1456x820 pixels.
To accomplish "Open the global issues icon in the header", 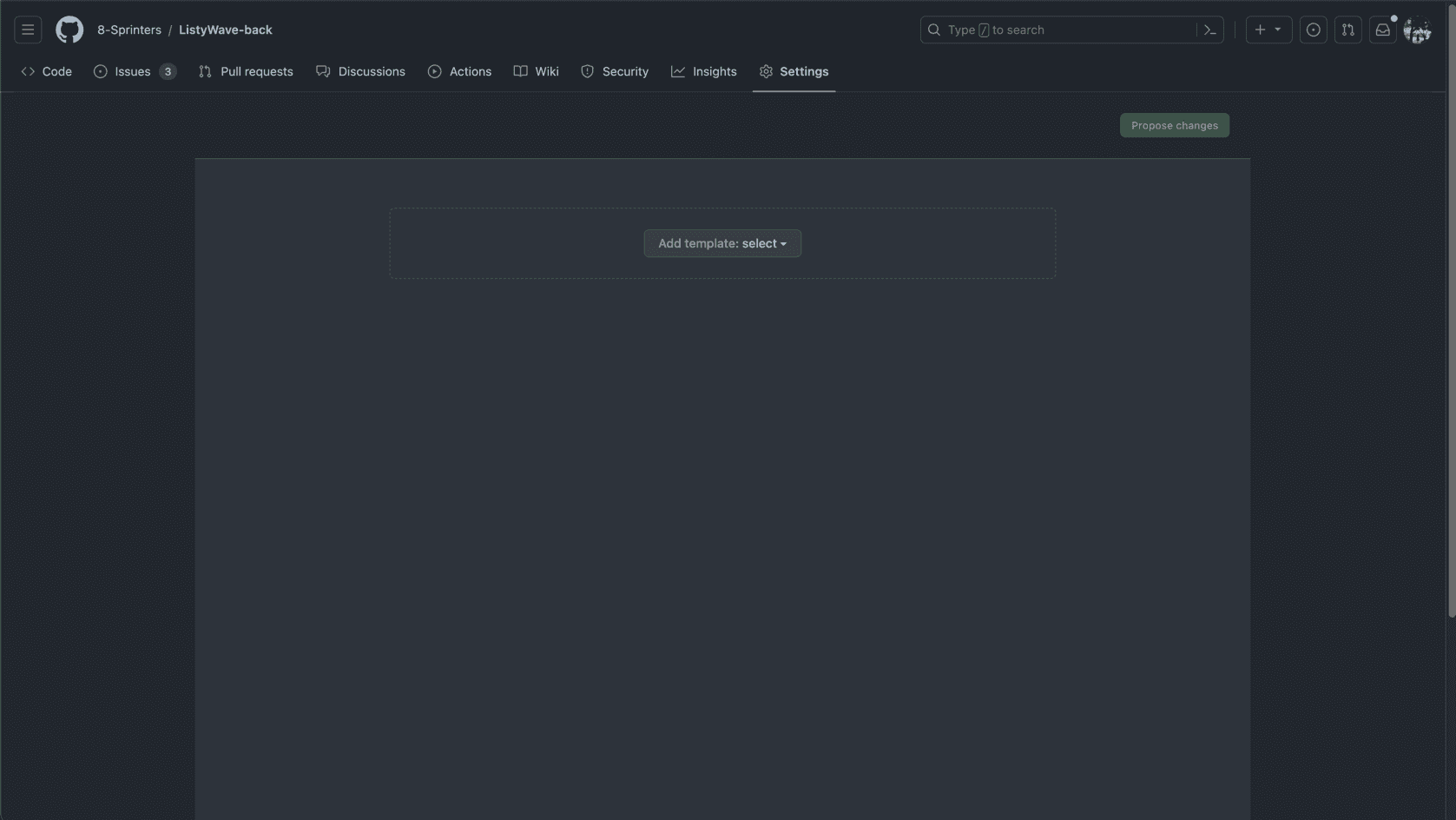I will click(x=1313, y=30).
